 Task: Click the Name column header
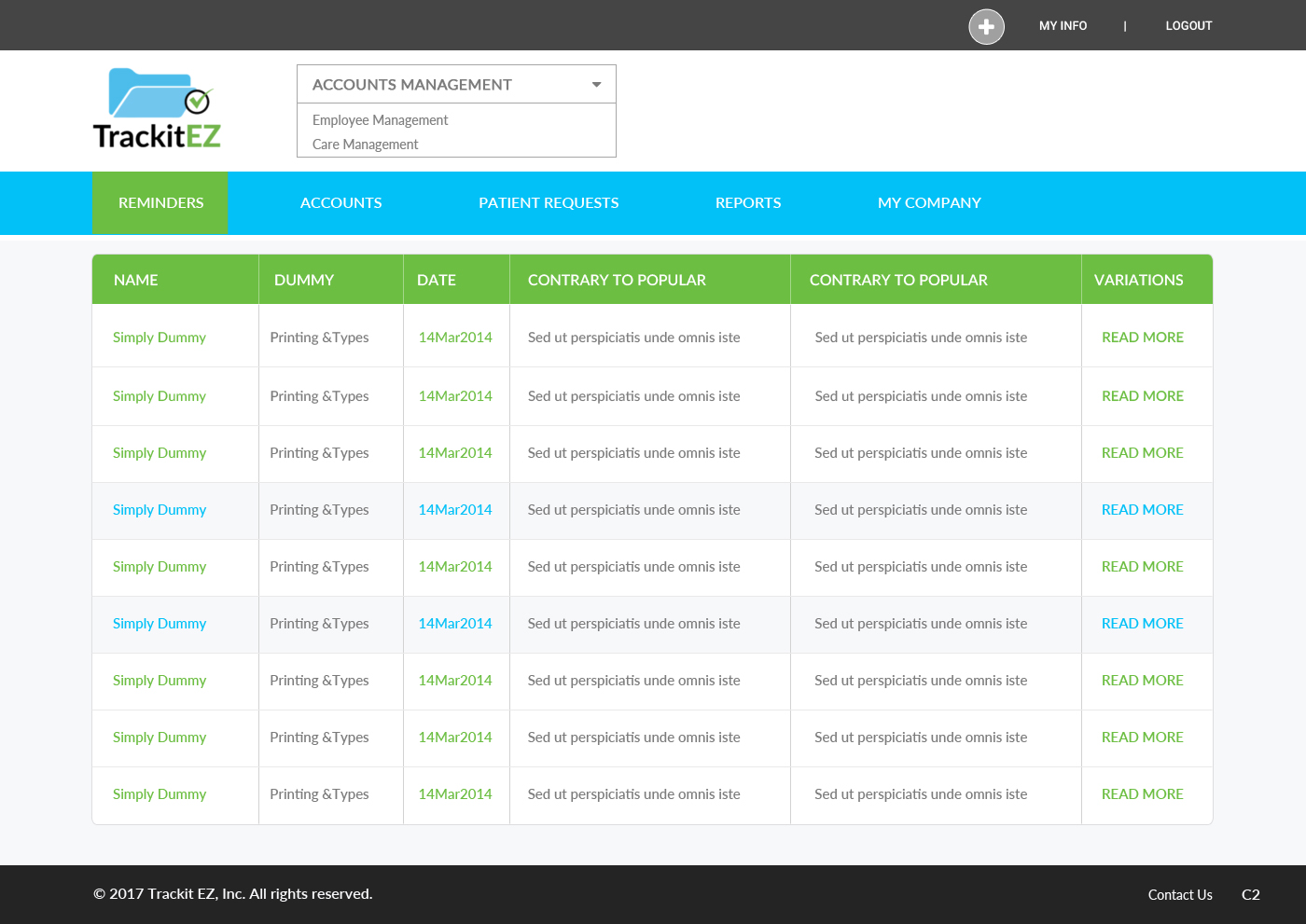[x=136, y=280]
